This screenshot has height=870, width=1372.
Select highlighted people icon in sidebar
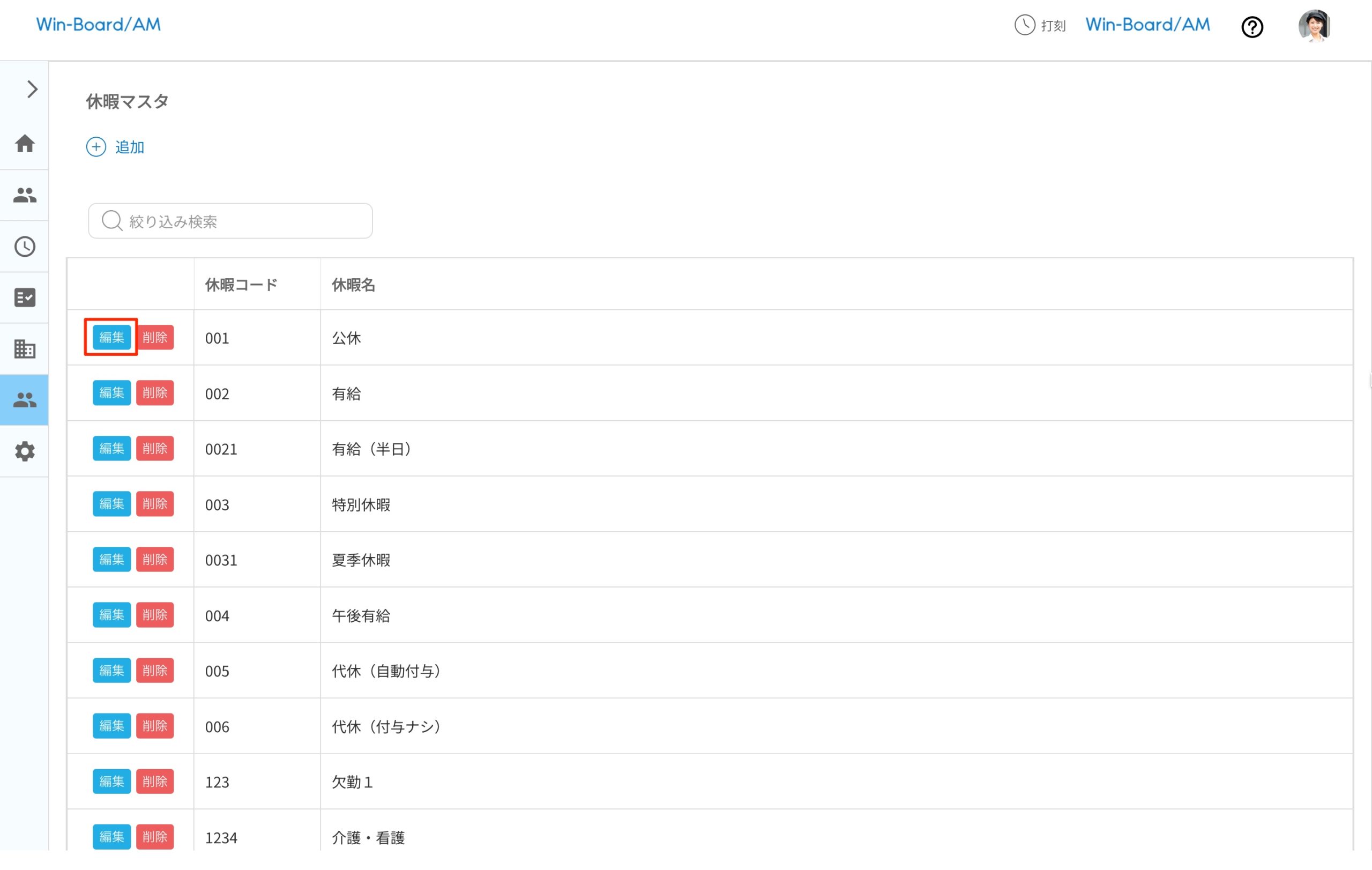coord(25,400)
